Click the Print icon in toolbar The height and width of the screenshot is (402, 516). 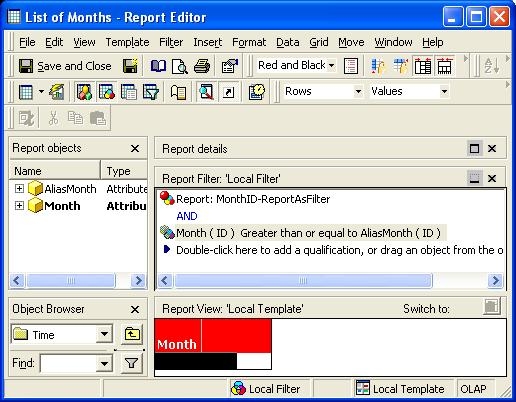[202, 66]
